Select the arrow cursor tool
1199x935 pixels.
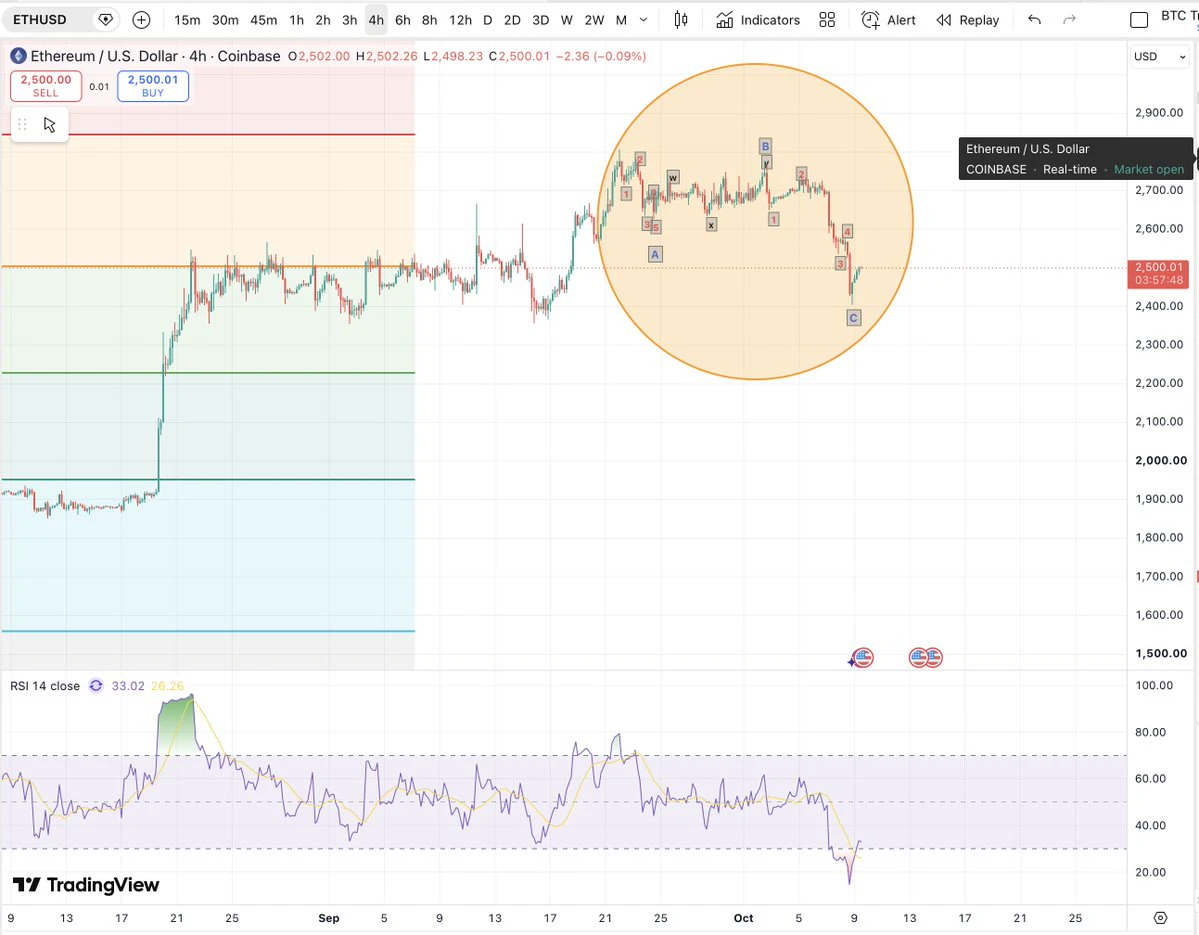[x=50, y=125]
